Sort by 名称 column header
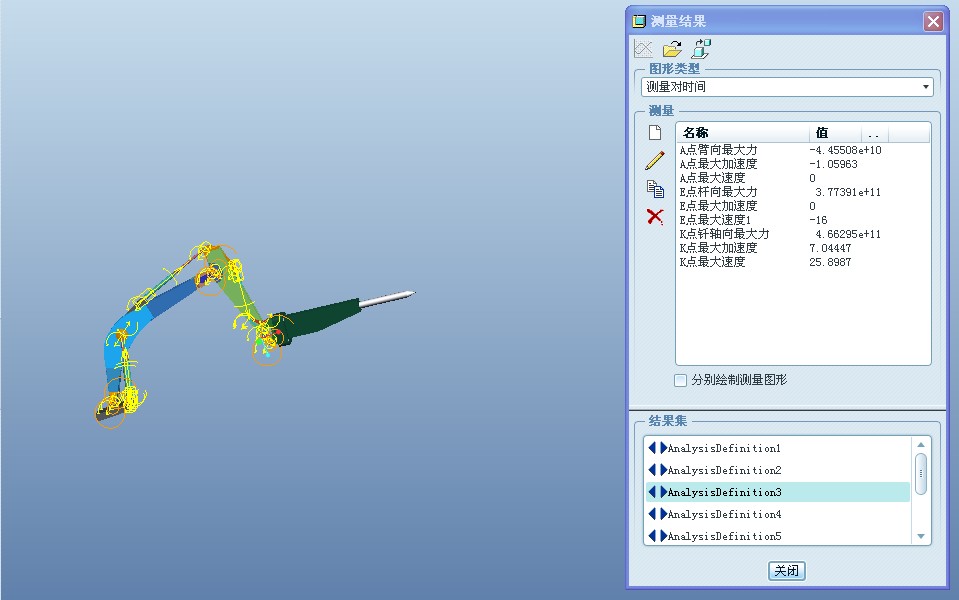959x600 pixels. 743,133
